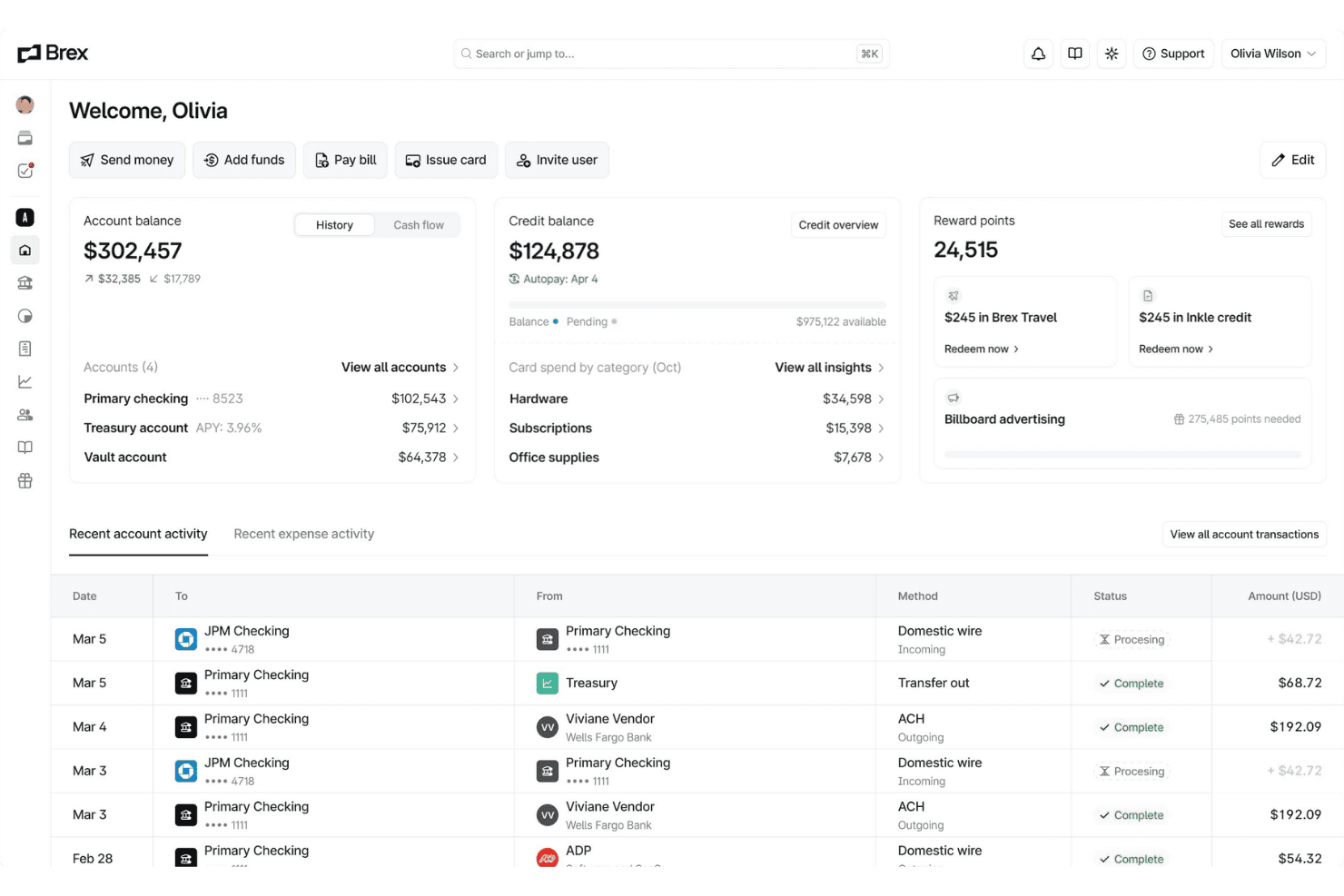The image size is (1344, 896).
Task: Open View all accounts
Action: [x=400, y=367]
